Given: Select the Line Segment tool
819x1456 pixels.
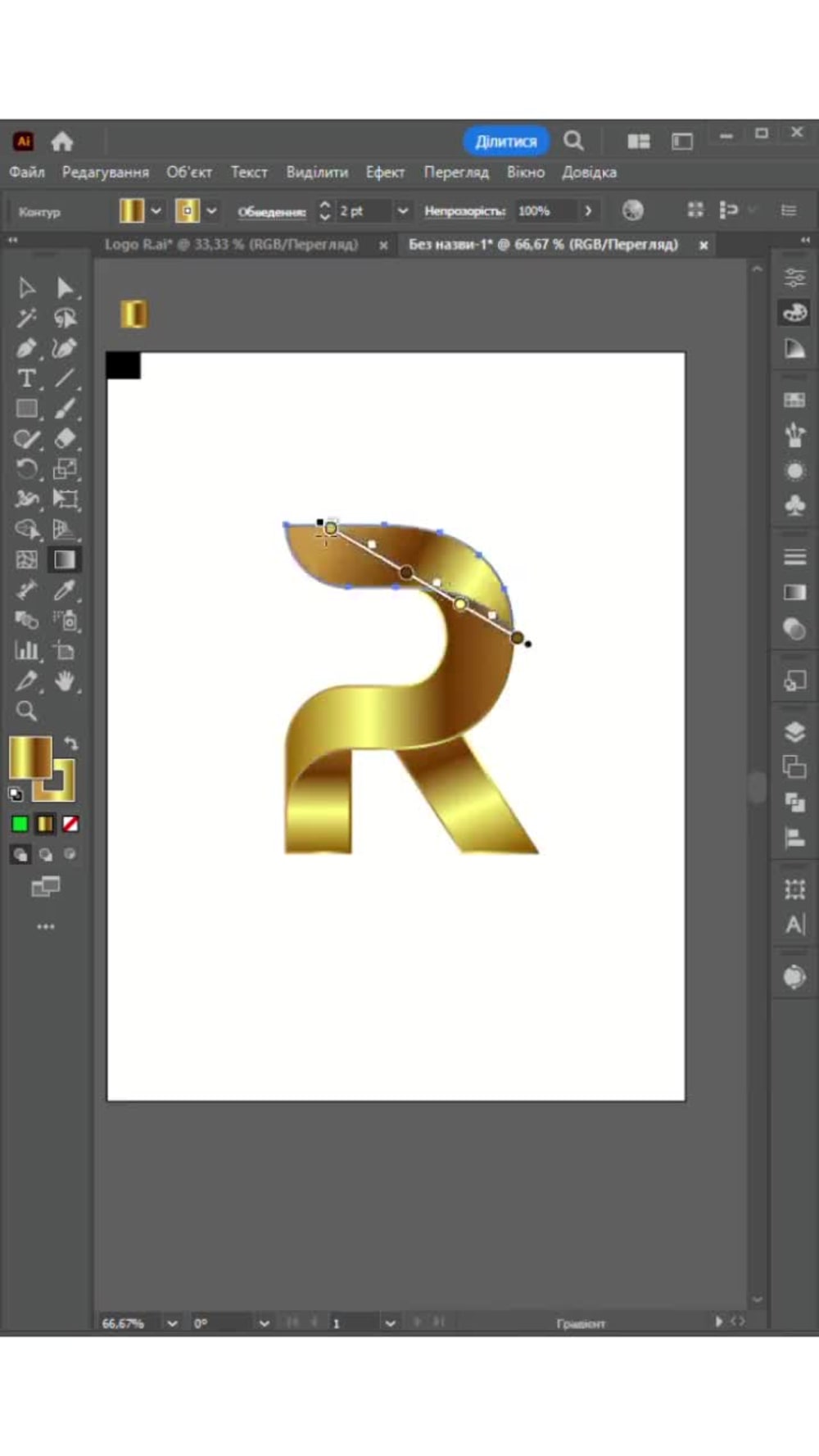Looking at the screenshot, I should tap(65, 378).
